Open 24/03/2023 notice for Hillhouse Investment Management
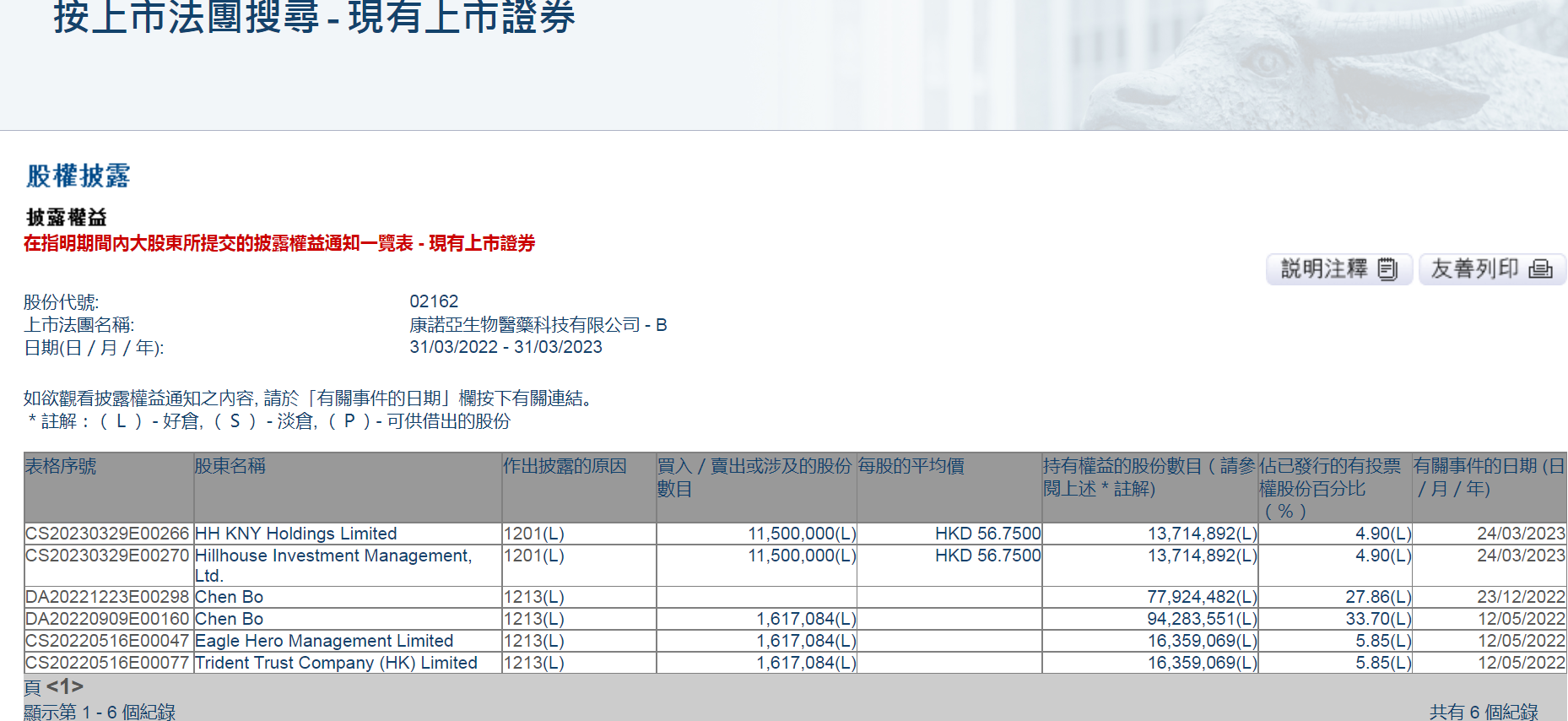The height and width of the screenshot is (721, 1568). pyautogui.click(x=1521, y=556)
